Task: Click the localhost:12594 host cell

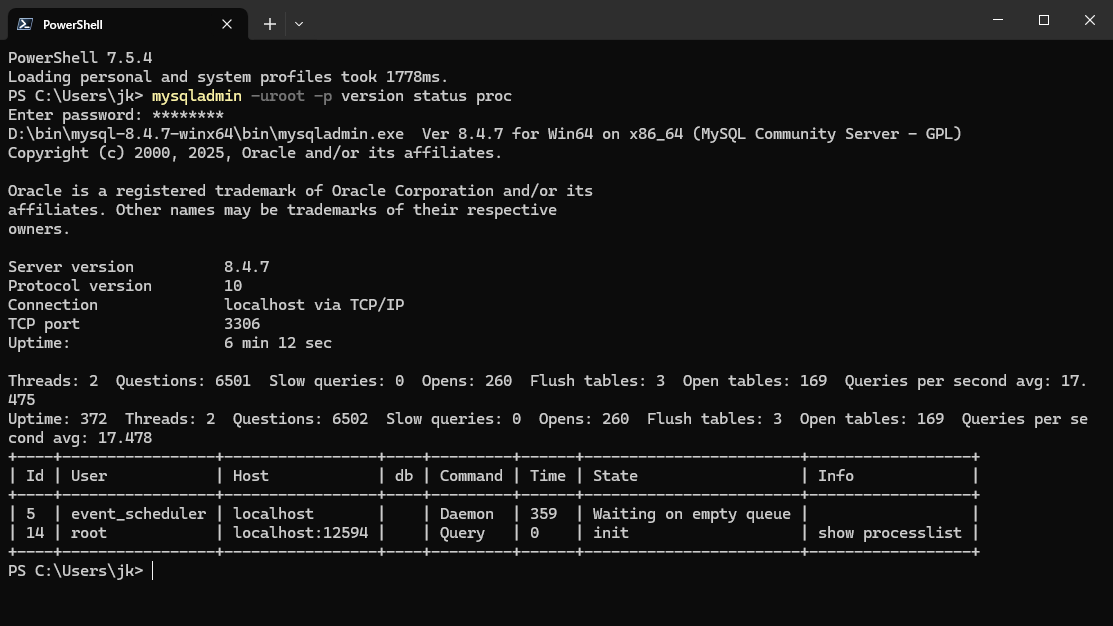Action: (x=300, y=533)
